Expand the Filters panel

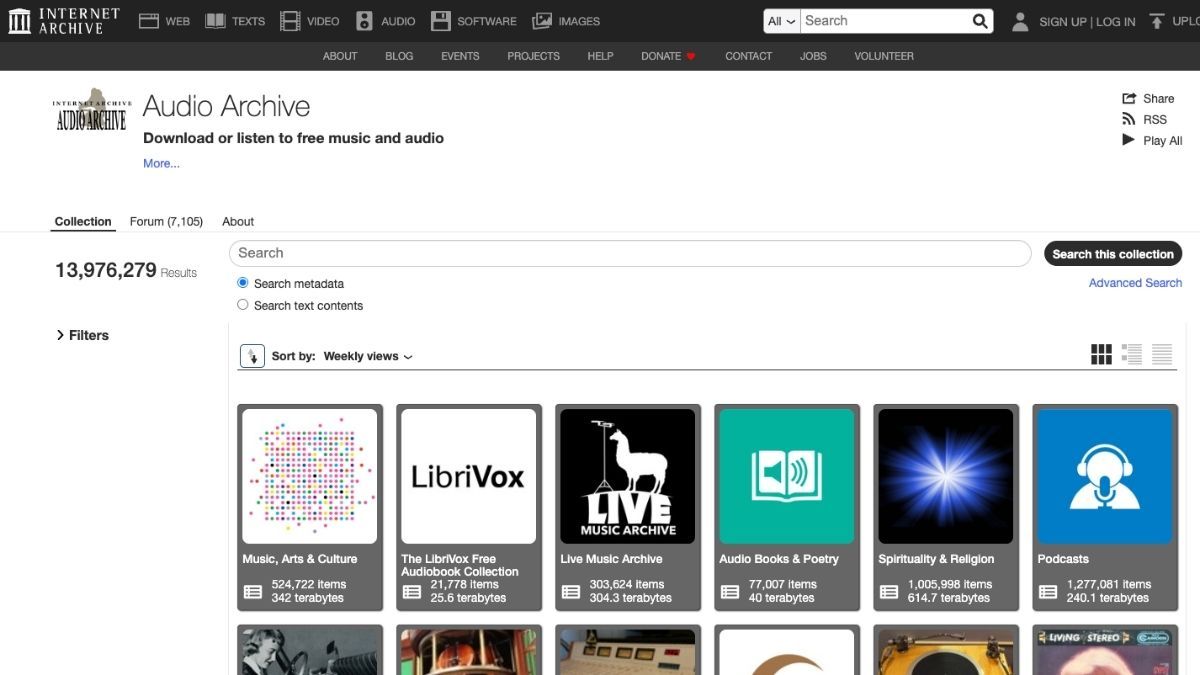tap(82, 335)
